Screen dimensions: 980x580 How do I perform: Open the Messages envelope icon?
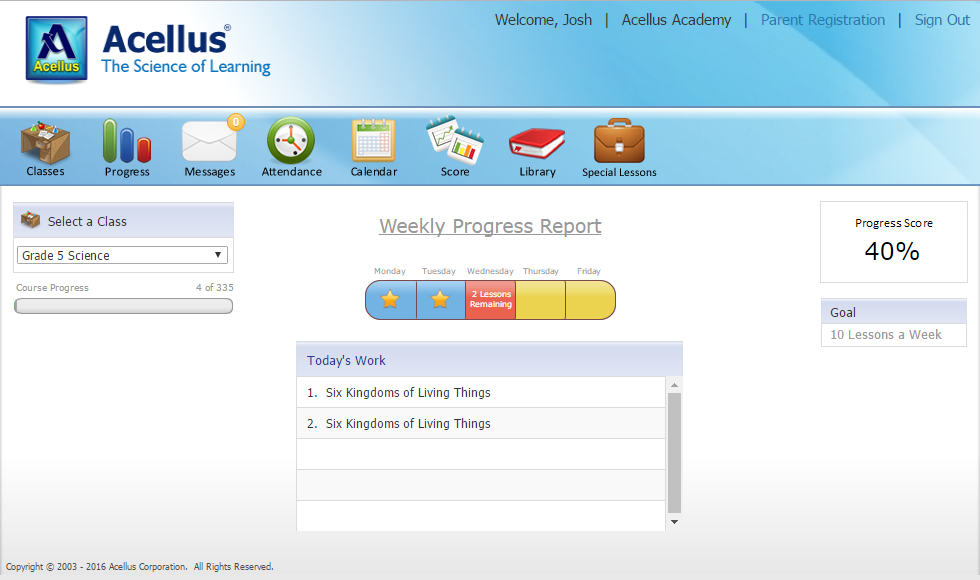[x=209, y=143]
